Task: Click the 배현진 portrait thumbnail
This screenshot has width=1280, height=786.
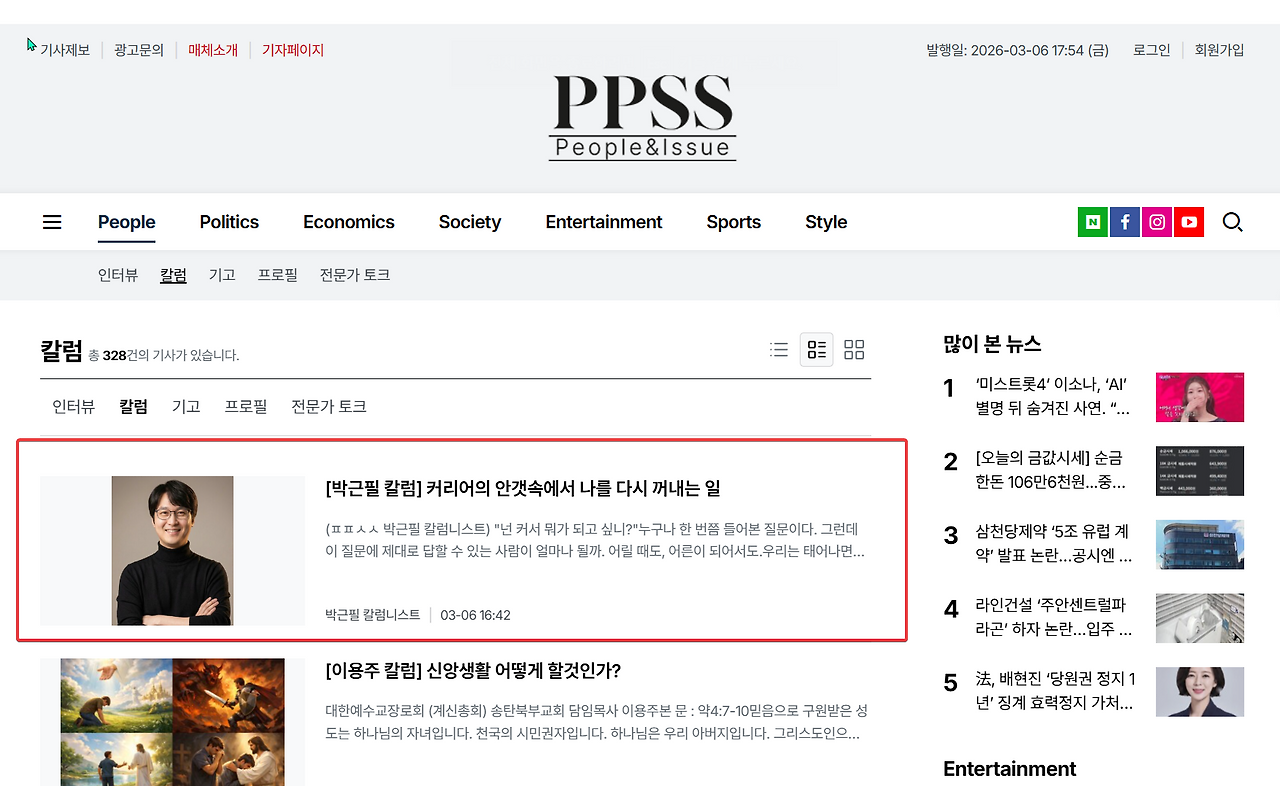Action: [x=1200, y=692]
